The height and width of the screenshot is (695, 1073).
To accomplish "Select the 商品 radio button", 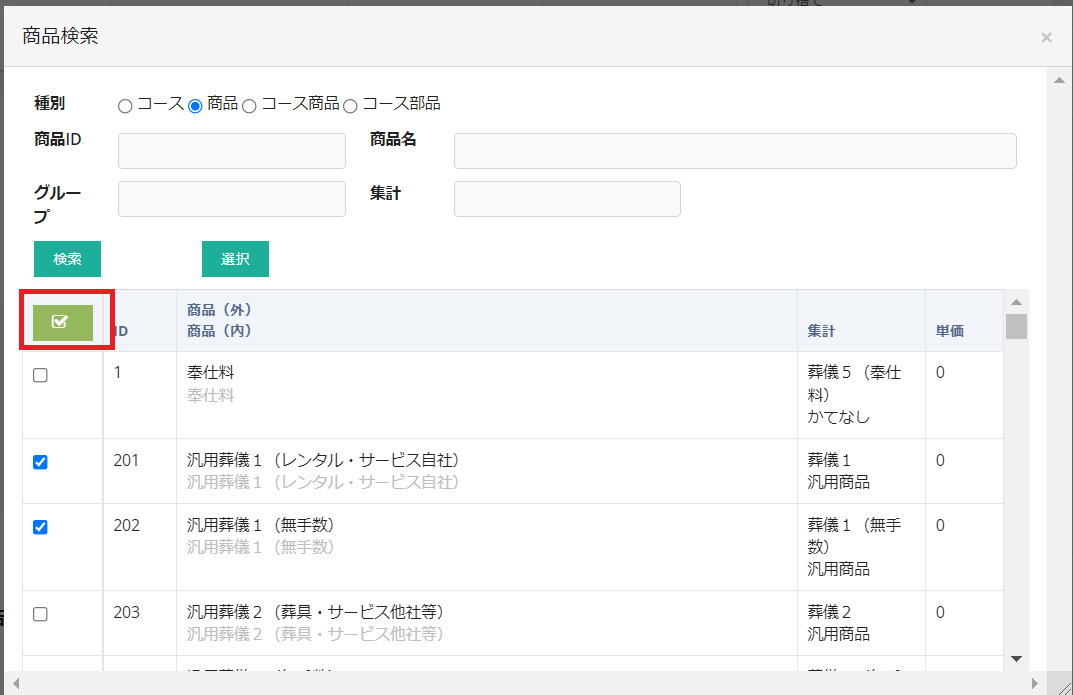I will click(196, 105).
